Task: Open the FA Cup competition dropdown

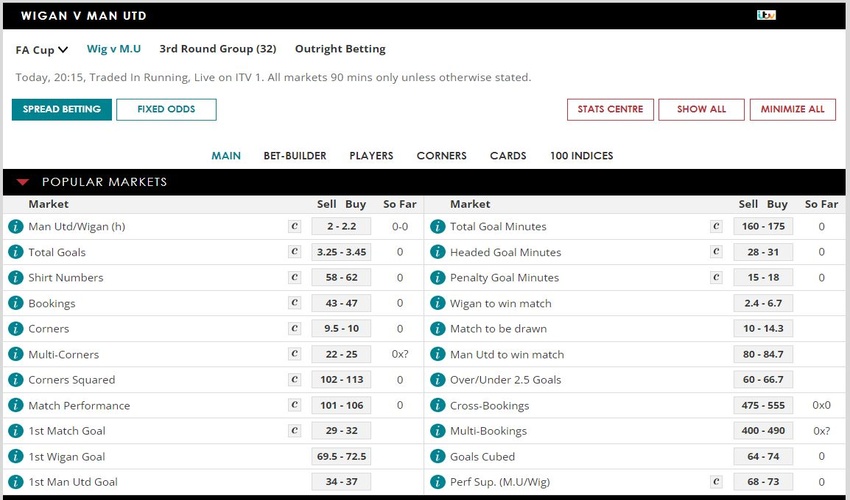Action: pos(42,50)
